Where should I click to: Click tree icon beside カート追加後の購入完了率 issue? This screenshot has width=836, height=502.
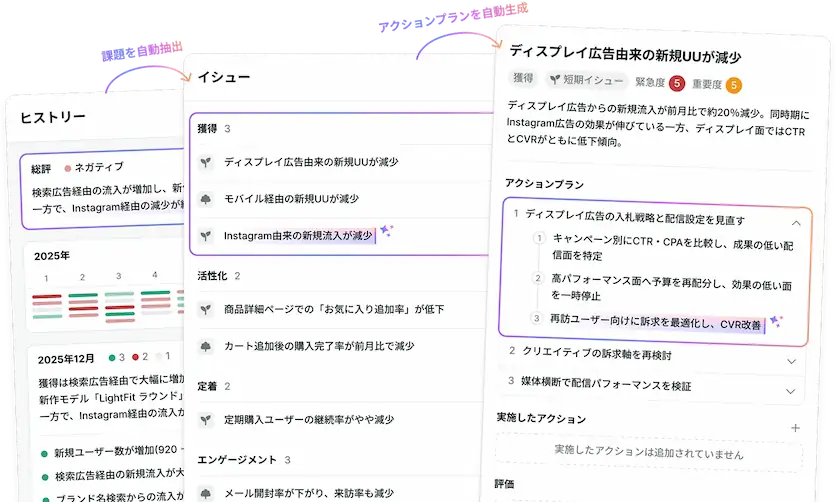(x=206, y=347)
